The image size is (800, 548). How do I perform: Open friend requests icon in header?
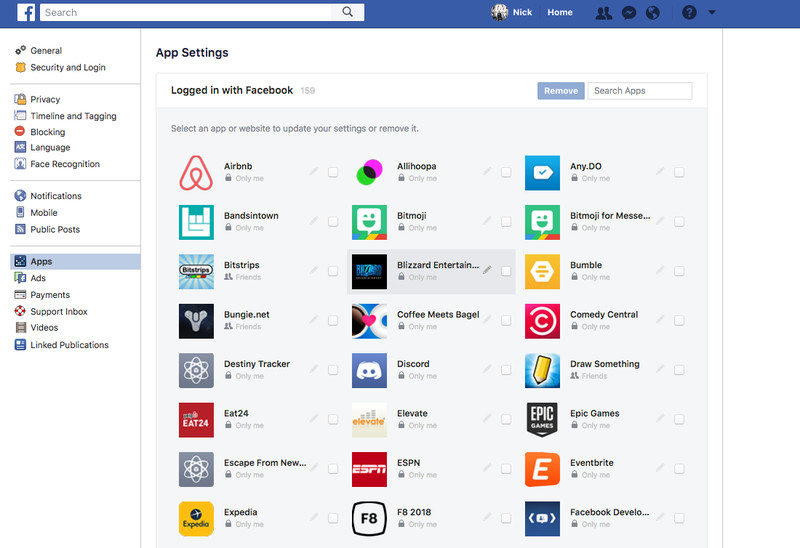pos(604,13)
